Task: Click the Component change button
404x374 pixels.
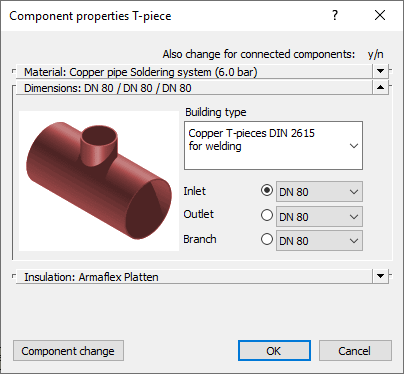Action: pos(68,351)
